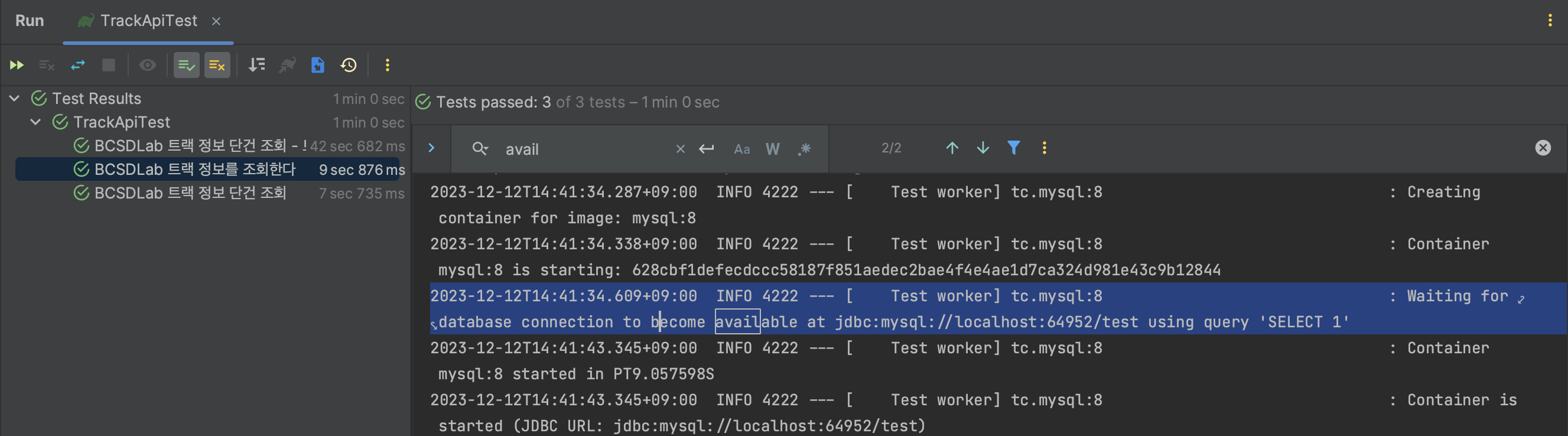This screenshot has width=1568, height=436.
Task: Toggle show ignored tests button
Action: tap(217, 65)
